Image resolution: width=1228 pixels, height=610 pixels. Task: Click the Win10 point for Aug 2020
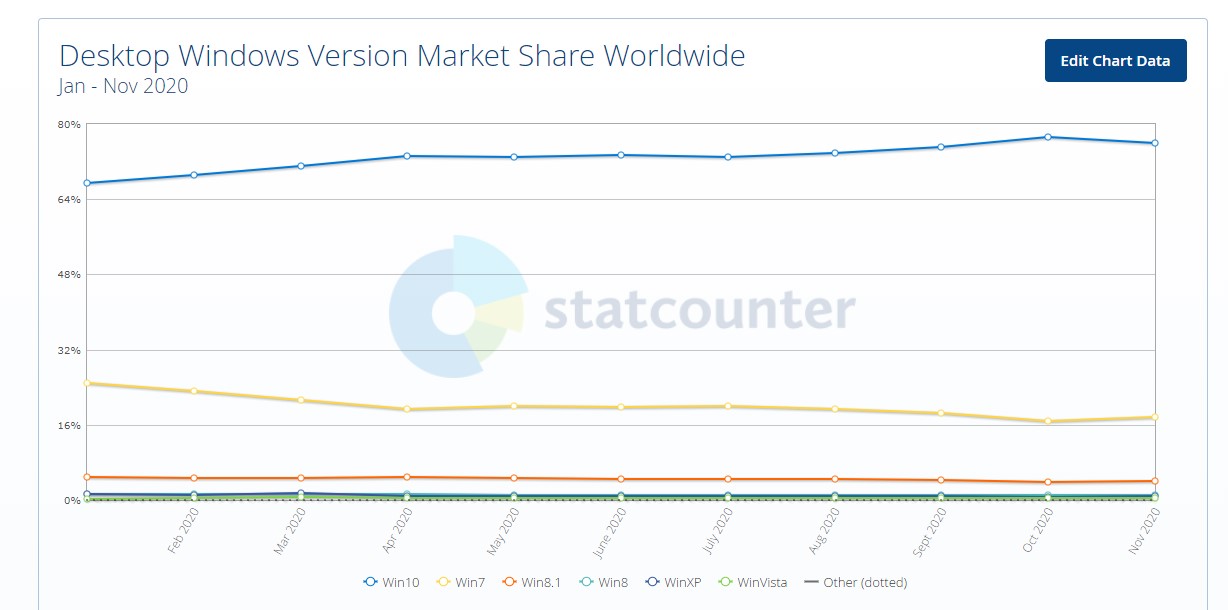tap(834, 153)
